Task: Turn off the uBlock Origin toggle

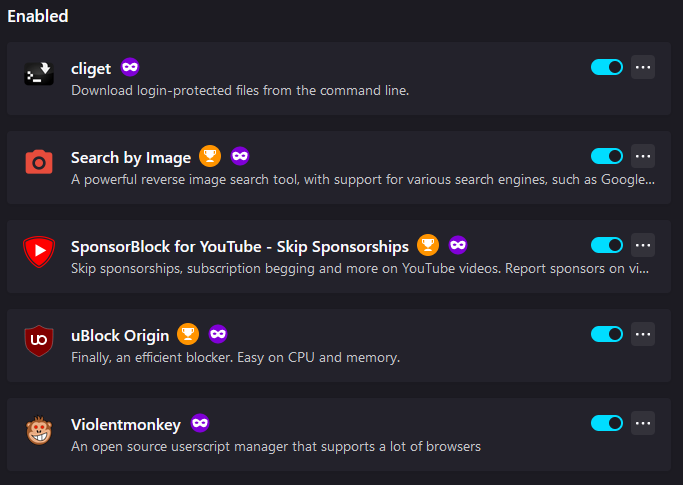Action: (x=607, y=334)
